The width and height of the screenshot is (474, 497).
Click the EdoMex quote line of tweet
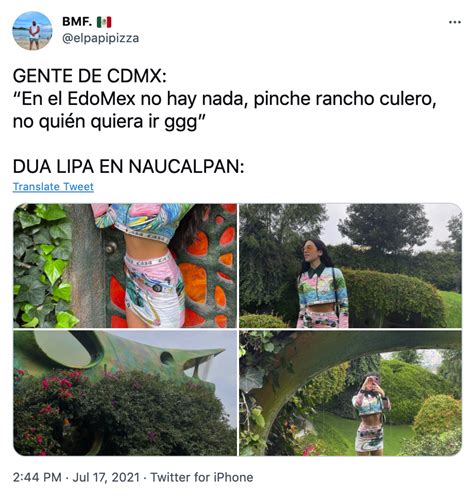pyautogui.click(x=224, y=99)
